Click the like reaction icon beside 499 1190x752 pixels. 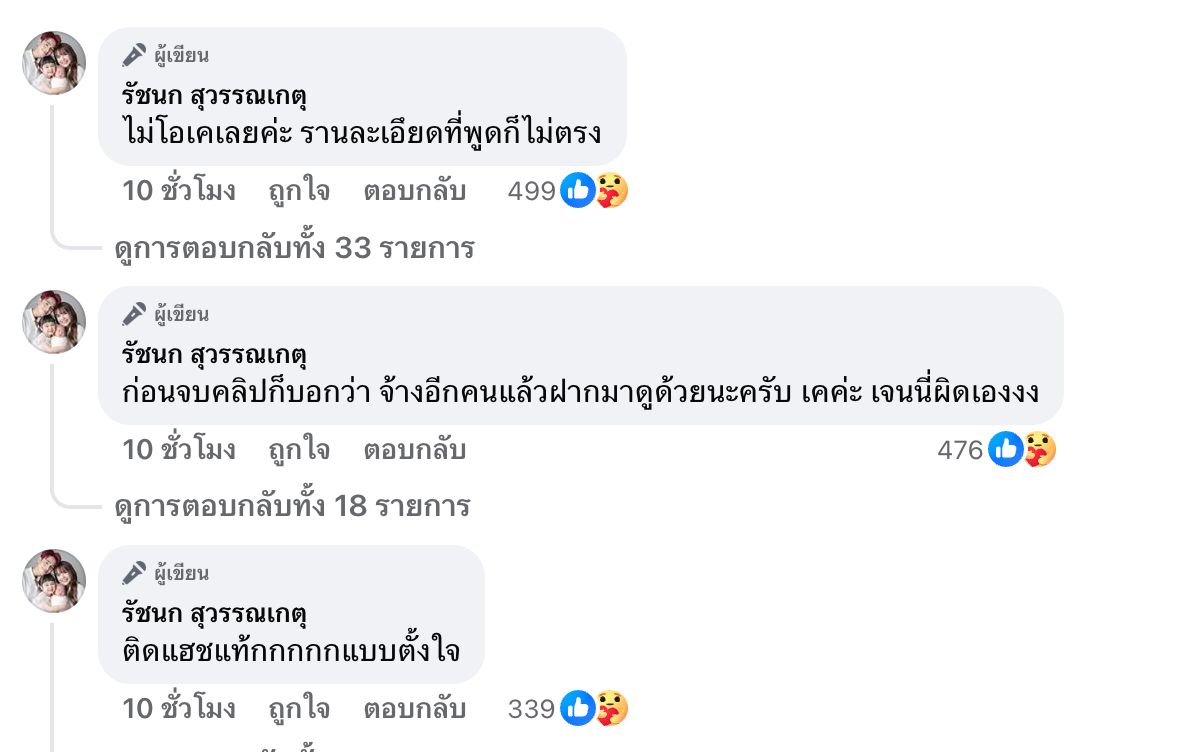577,190
